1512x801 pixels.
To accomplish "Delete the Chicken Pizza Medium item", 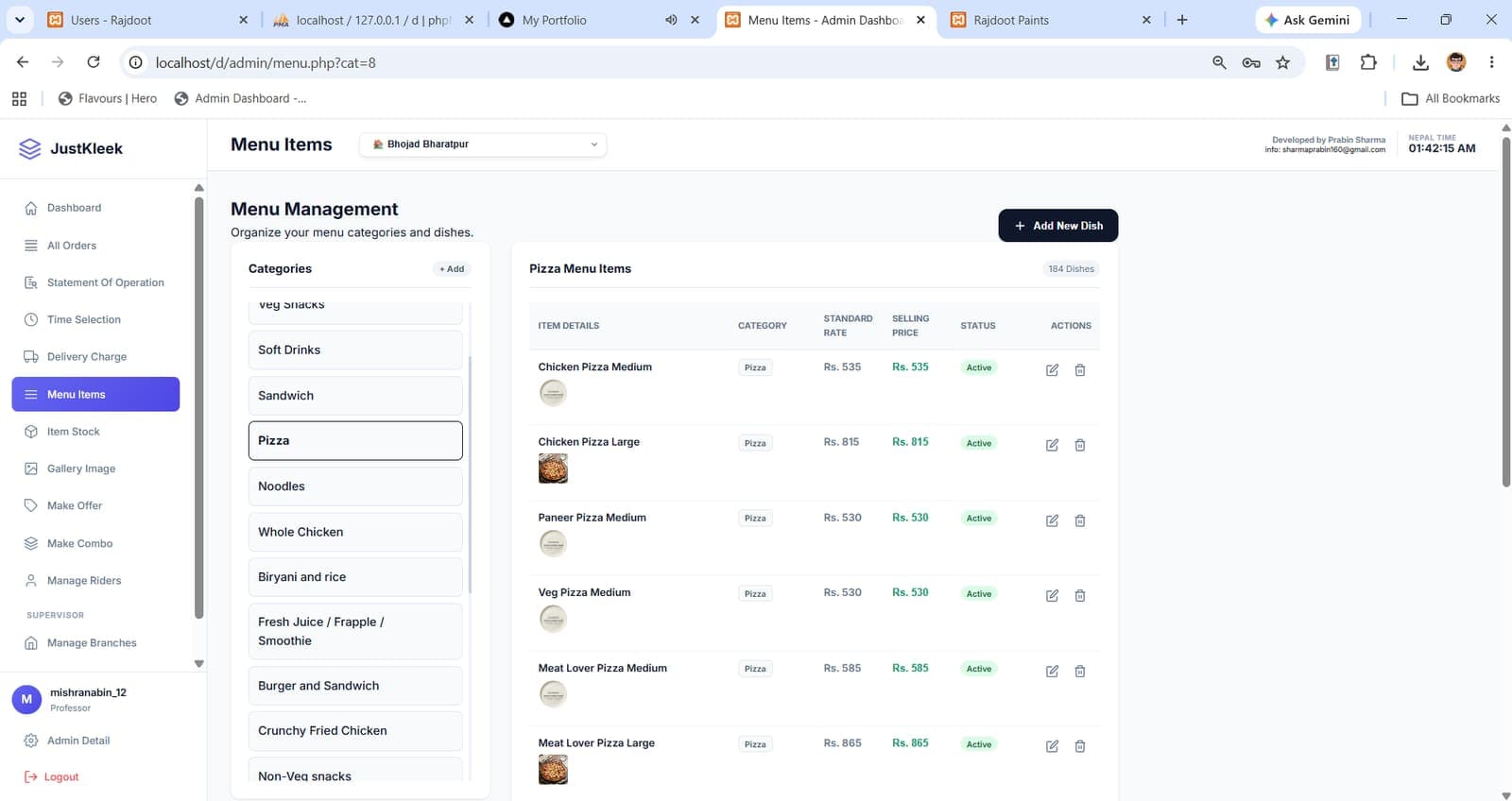I will [x=1080, y=370].
